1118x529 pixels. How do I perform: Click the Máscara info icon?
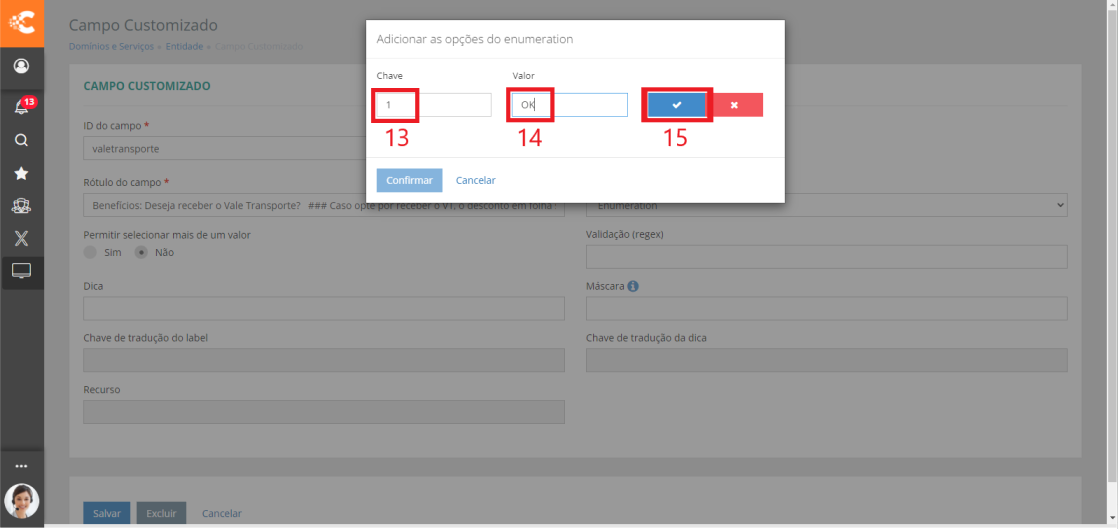click(633, 286)
